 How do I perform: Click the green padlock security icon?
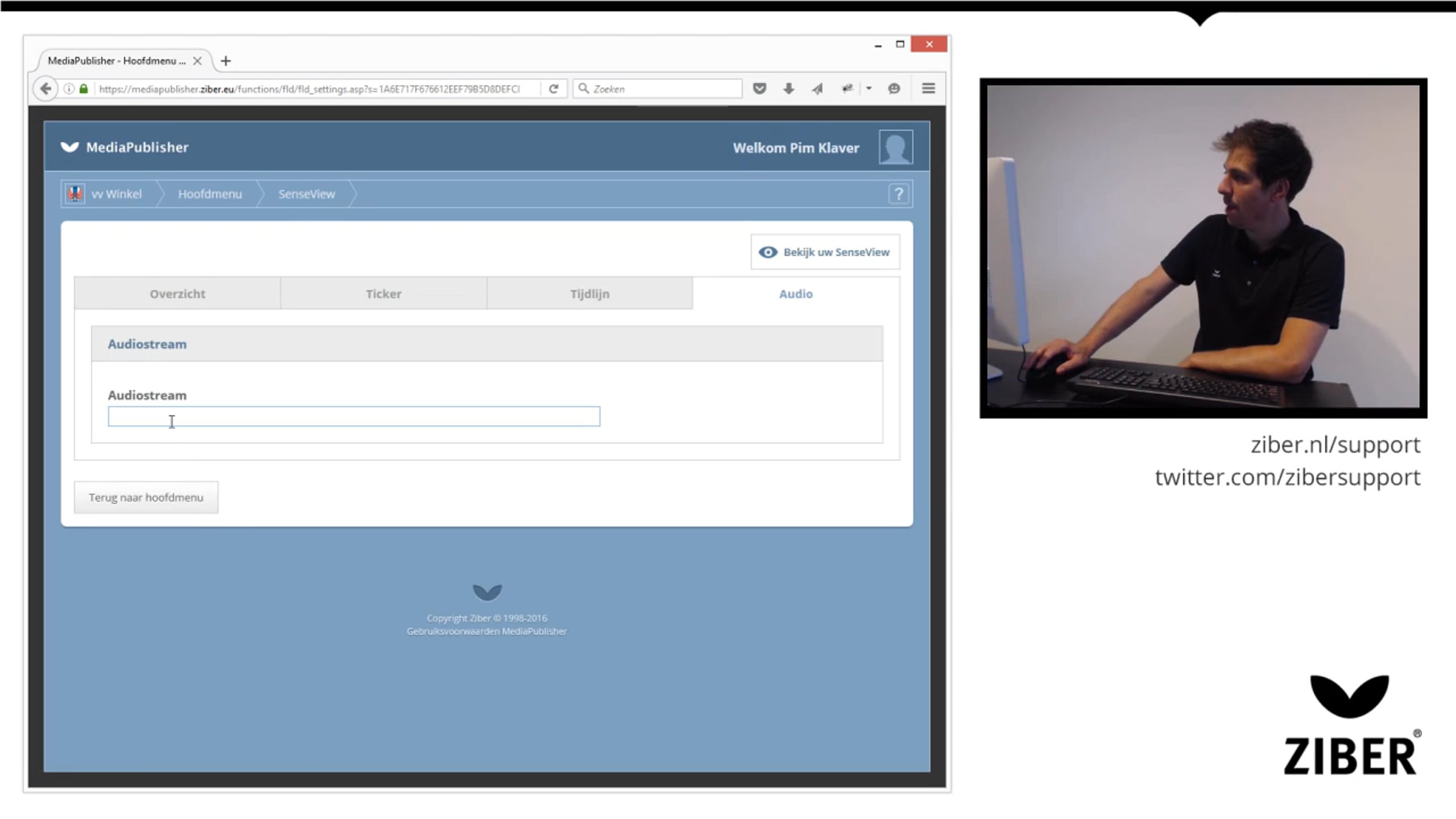pyautogui.click(x=84, y=89)
